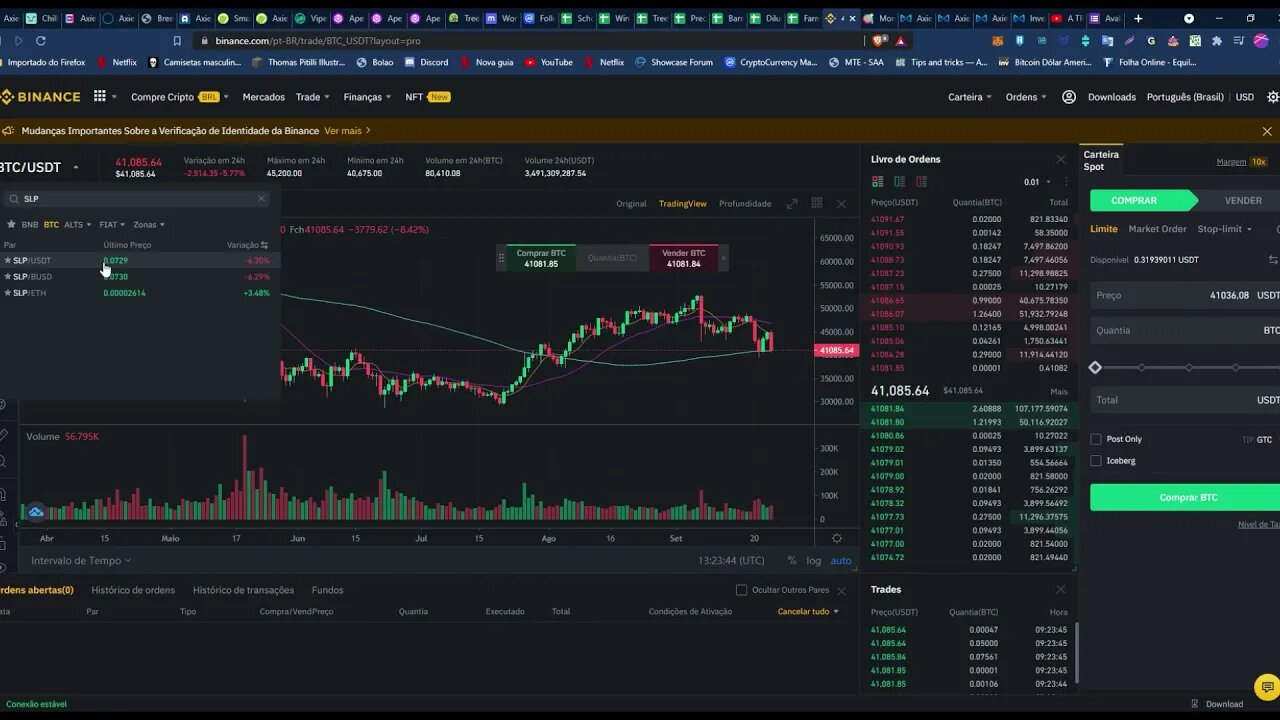
Task: Switch chart to Profundidade view
Action: (745, 204)
